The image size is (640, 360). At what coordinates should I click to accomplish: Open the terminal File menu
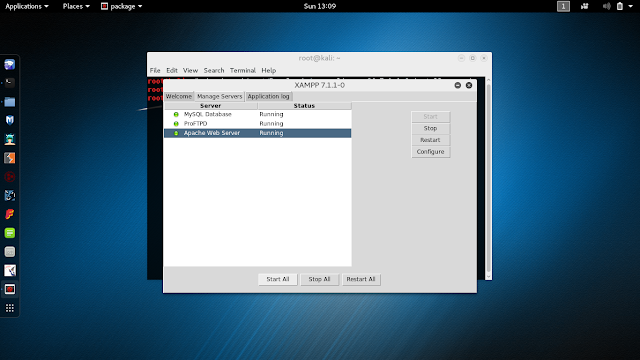tap(155, 70)
